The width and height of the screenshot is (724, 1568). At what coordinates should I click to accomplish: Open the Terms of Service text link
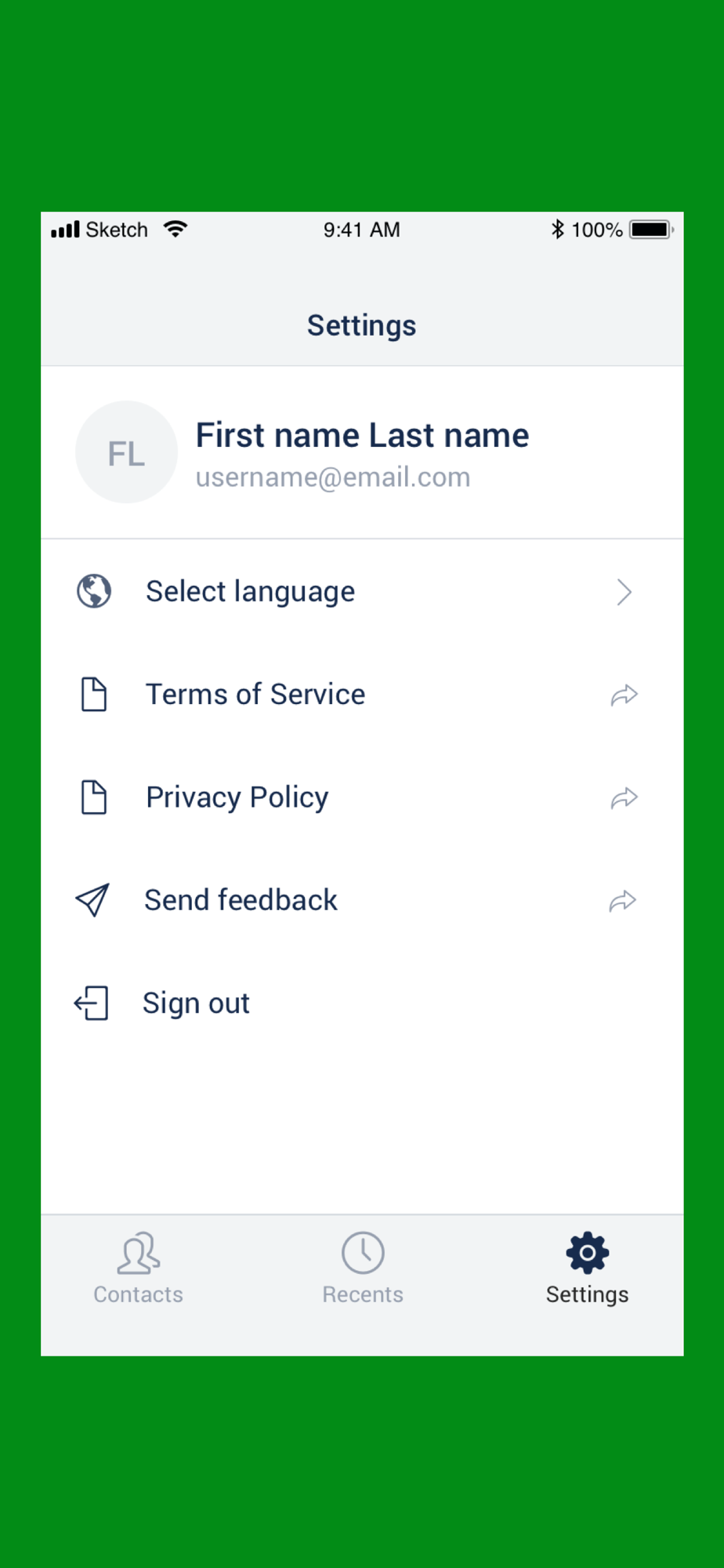click(x=255, y=695)
